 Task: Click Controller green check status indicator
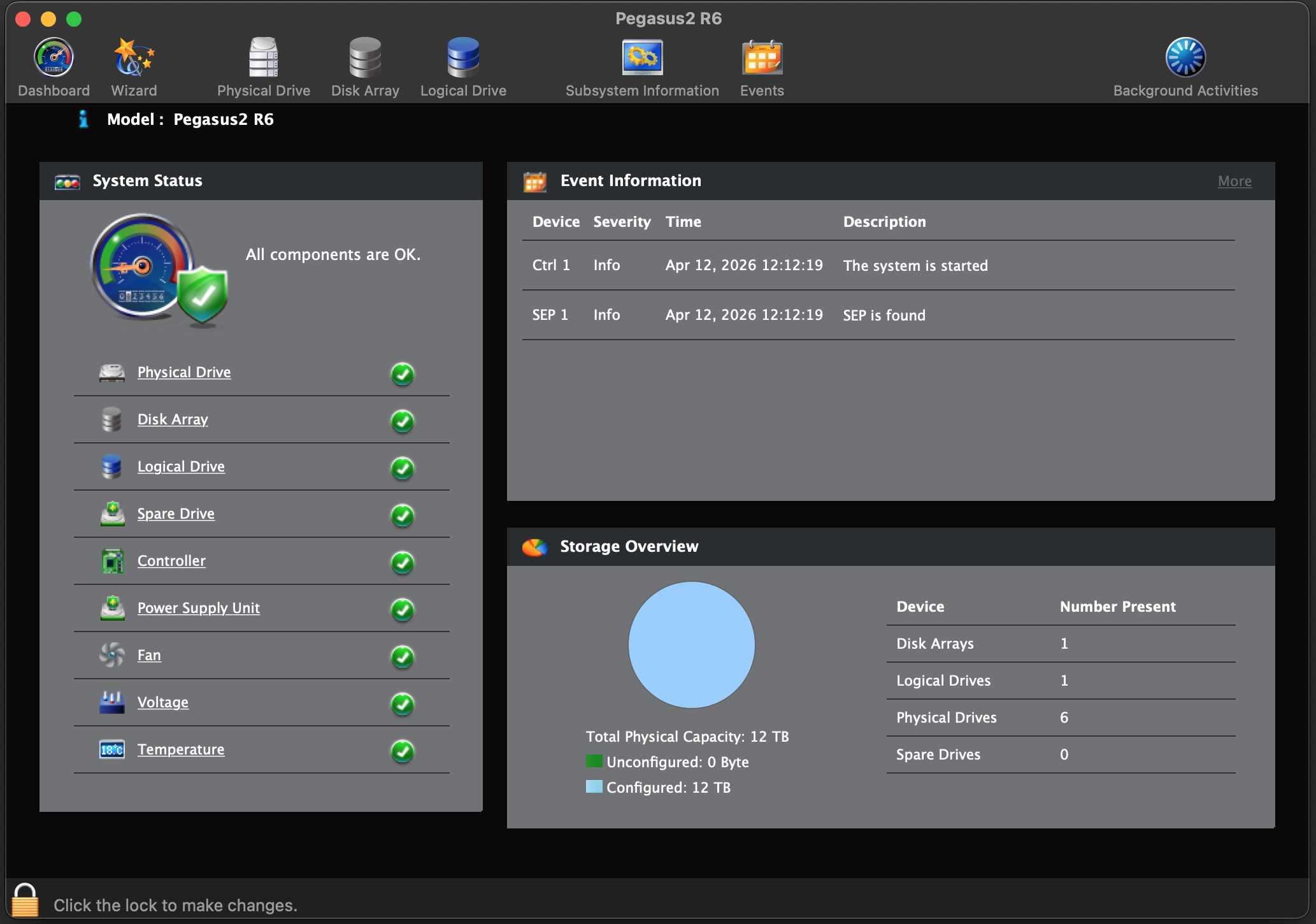click(402, 562)
